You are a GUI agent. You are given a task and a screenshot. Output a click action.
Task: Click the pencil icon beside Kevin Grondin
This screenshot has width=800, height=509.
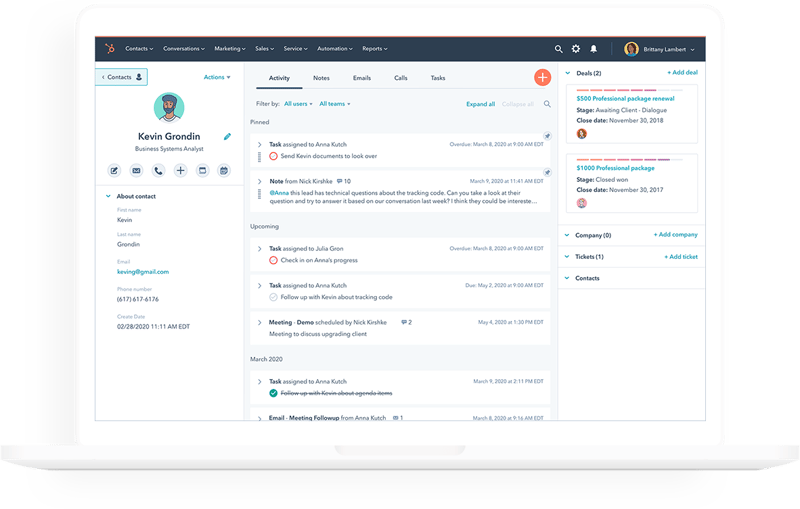(x=227, y=136)
